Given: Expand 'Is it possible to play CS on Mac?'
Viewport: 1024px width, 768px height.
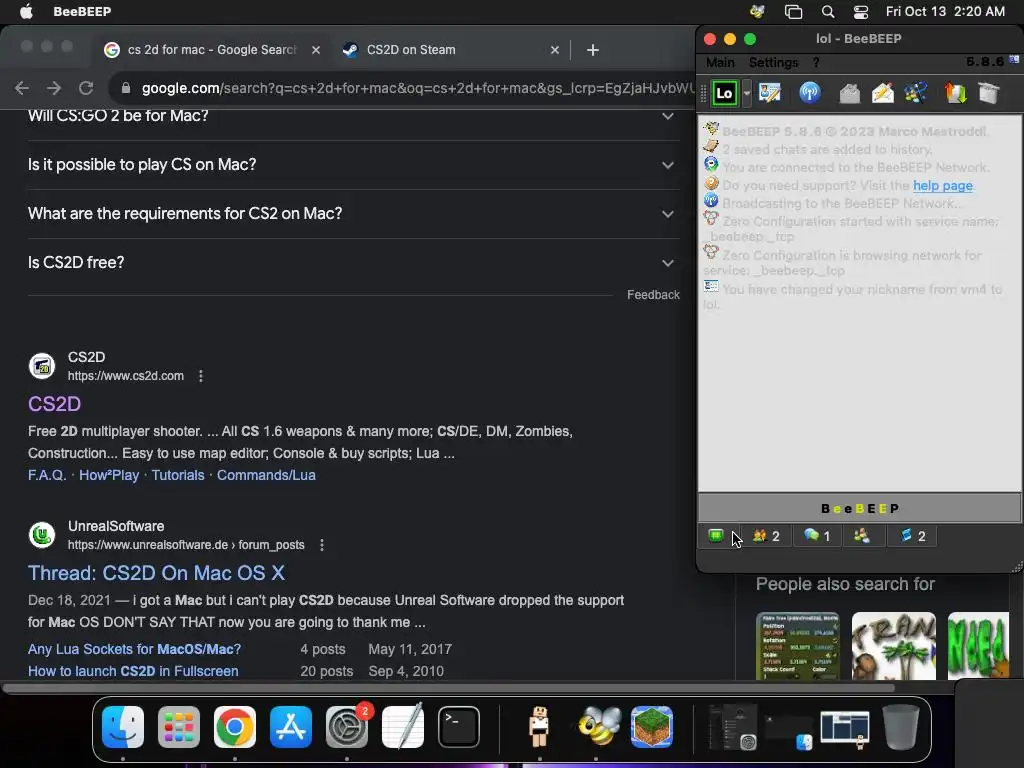Looking at the screenshot, I should tap(351, 165).
